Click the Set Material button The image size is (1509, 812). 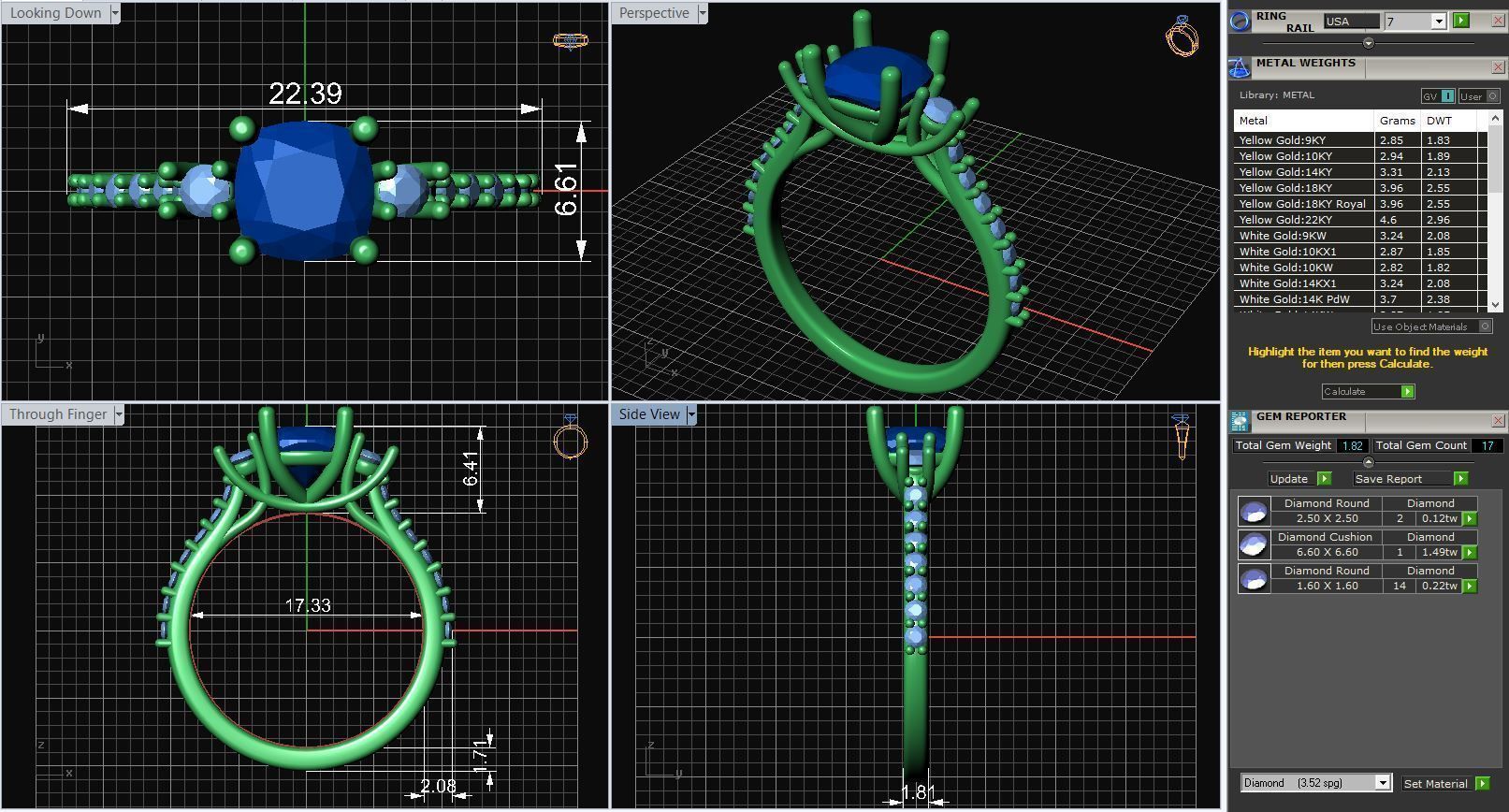click(1437, 783)
